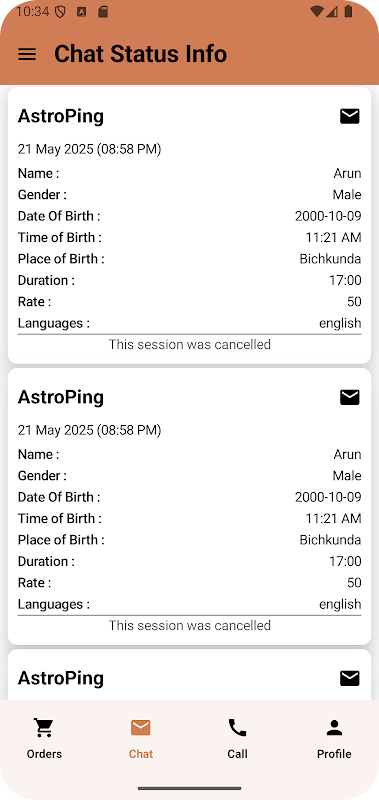
Task: Switch to the Orders tab label
Action: [44, 754]
